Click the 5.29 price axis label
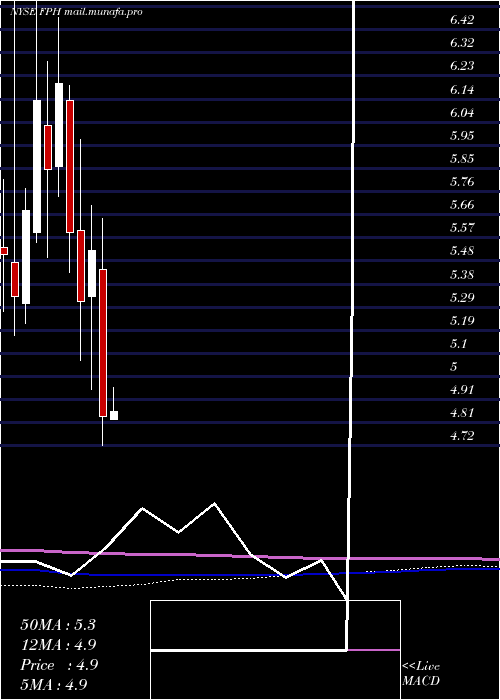Image resolution: width=500 pixels, height=700 pixels. pos(462,297)
